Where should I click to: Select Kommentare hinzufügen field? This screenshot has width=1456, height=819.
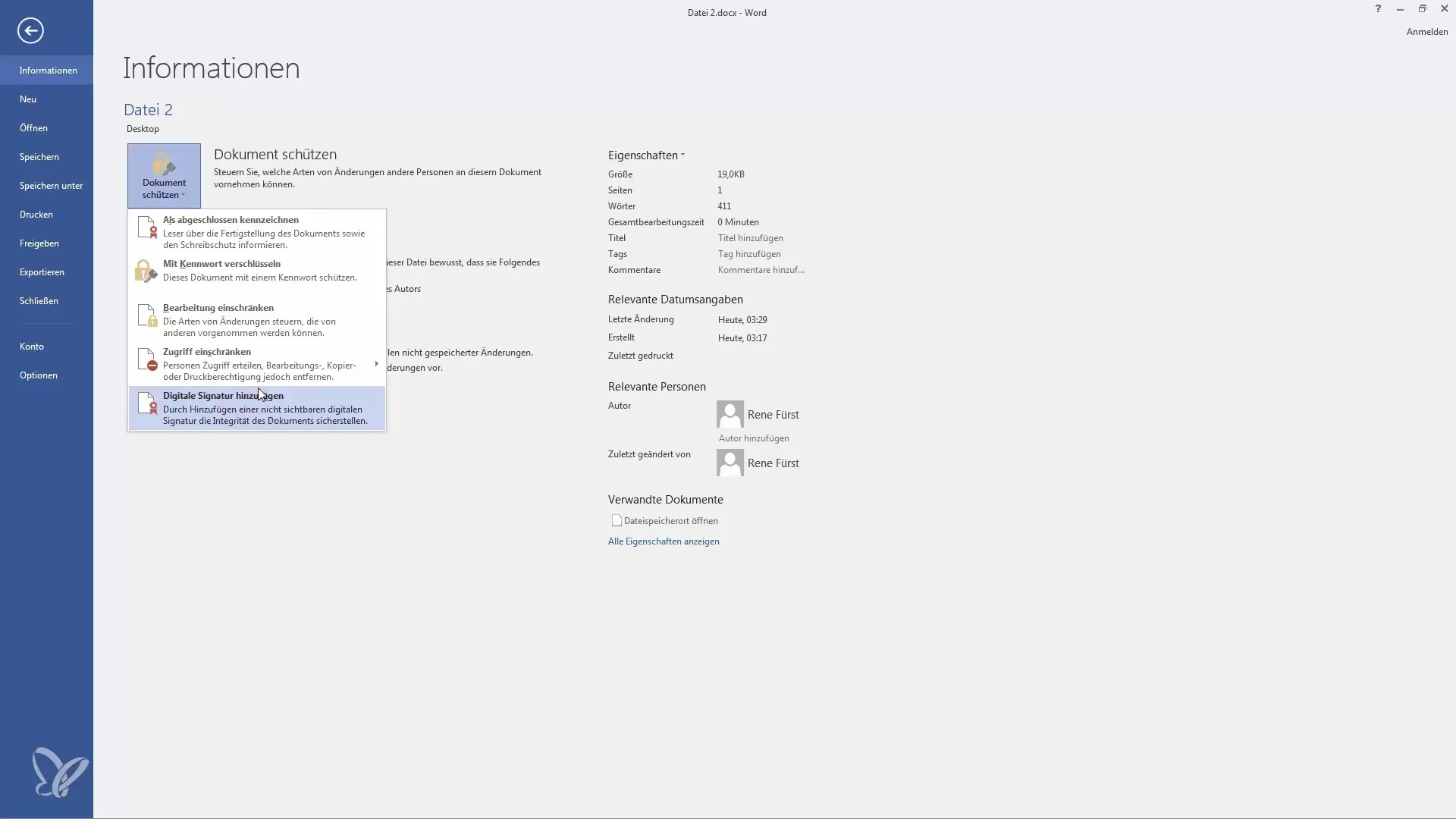pos(761,270)
